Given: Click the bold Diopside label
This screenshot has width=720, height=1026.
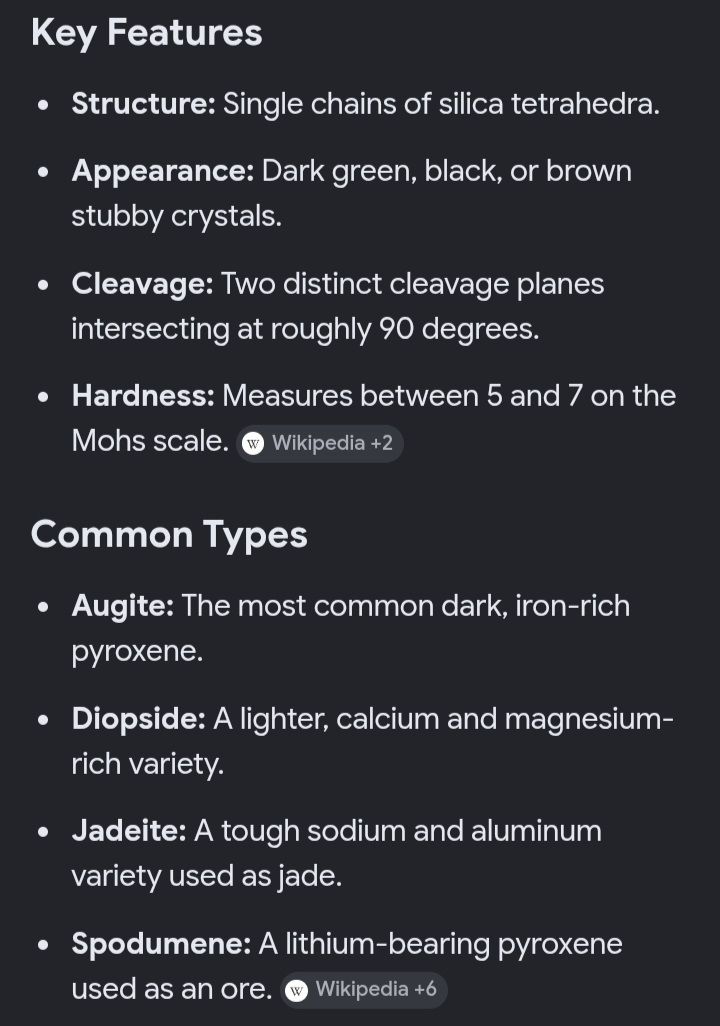Looking at the screenshot, I should 139,719.
